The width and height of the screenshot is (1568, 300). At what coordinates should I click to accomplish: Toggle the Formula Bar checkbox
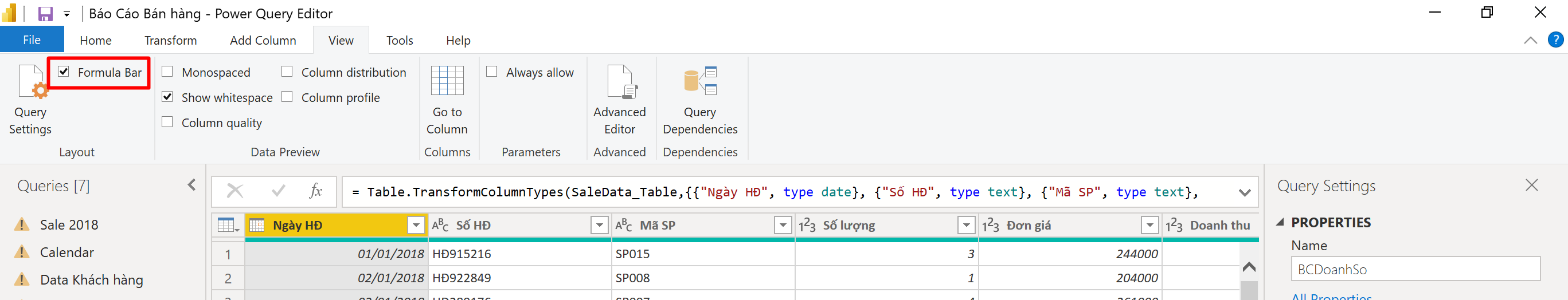[63, 72]
